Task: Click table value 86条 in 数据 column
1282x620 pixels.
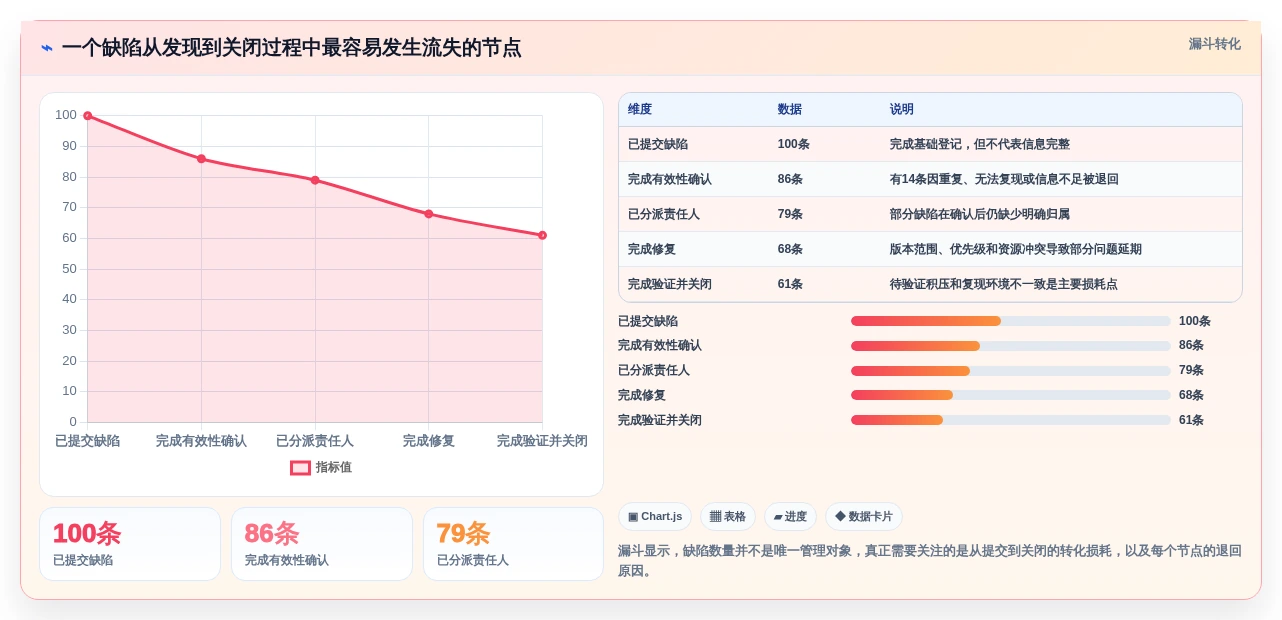Action: coord(790,179)
